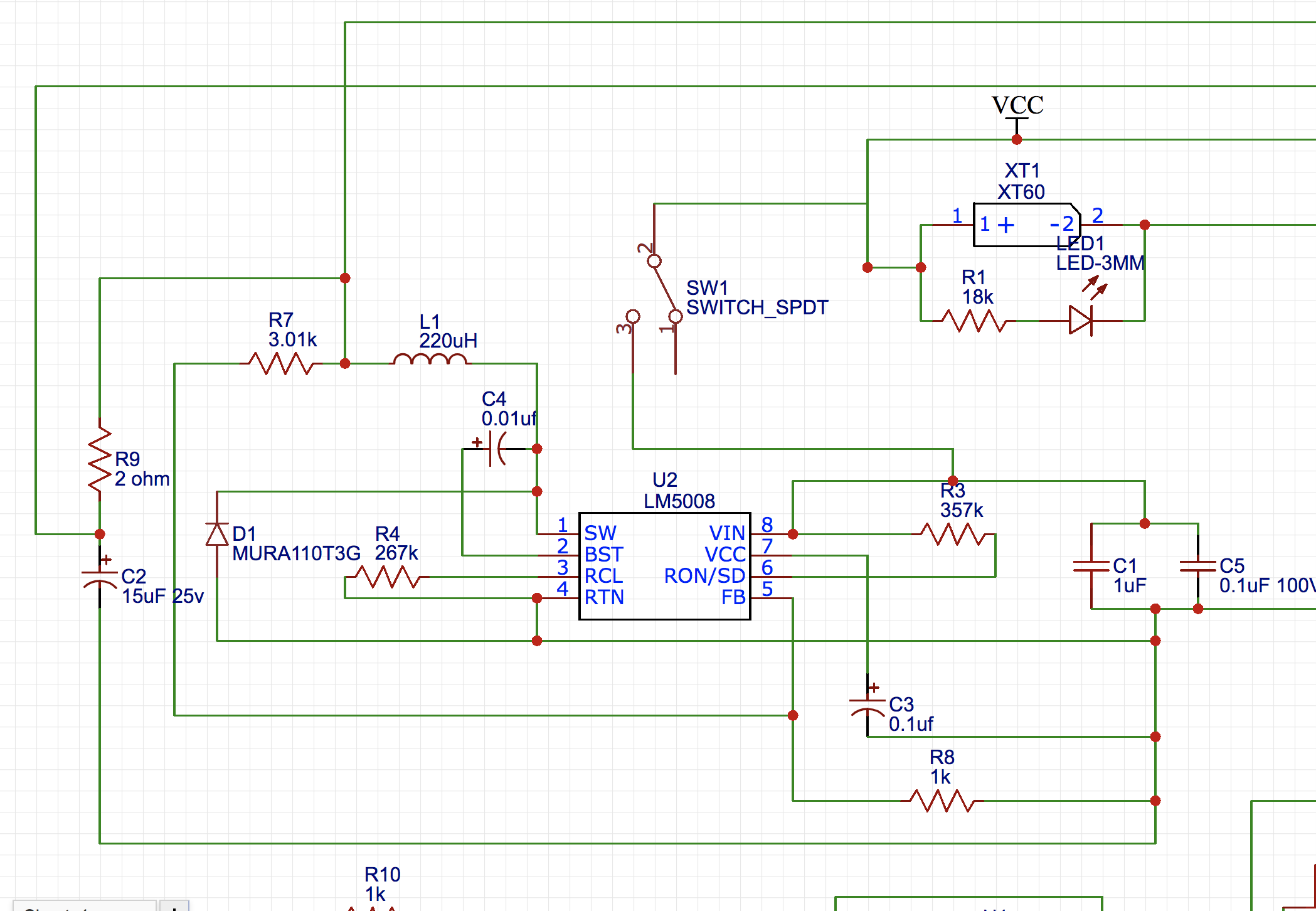Screen dimensions: 1316x911
Task: Click the VIN pin label on U2
Action: (x=727, y=533)
